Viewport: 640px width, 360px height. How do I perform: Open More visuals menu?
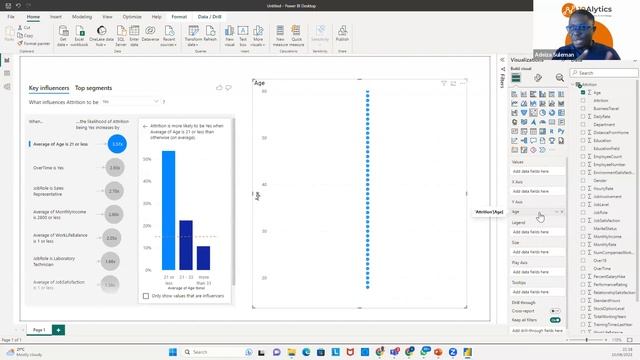[x=258, y=36]
